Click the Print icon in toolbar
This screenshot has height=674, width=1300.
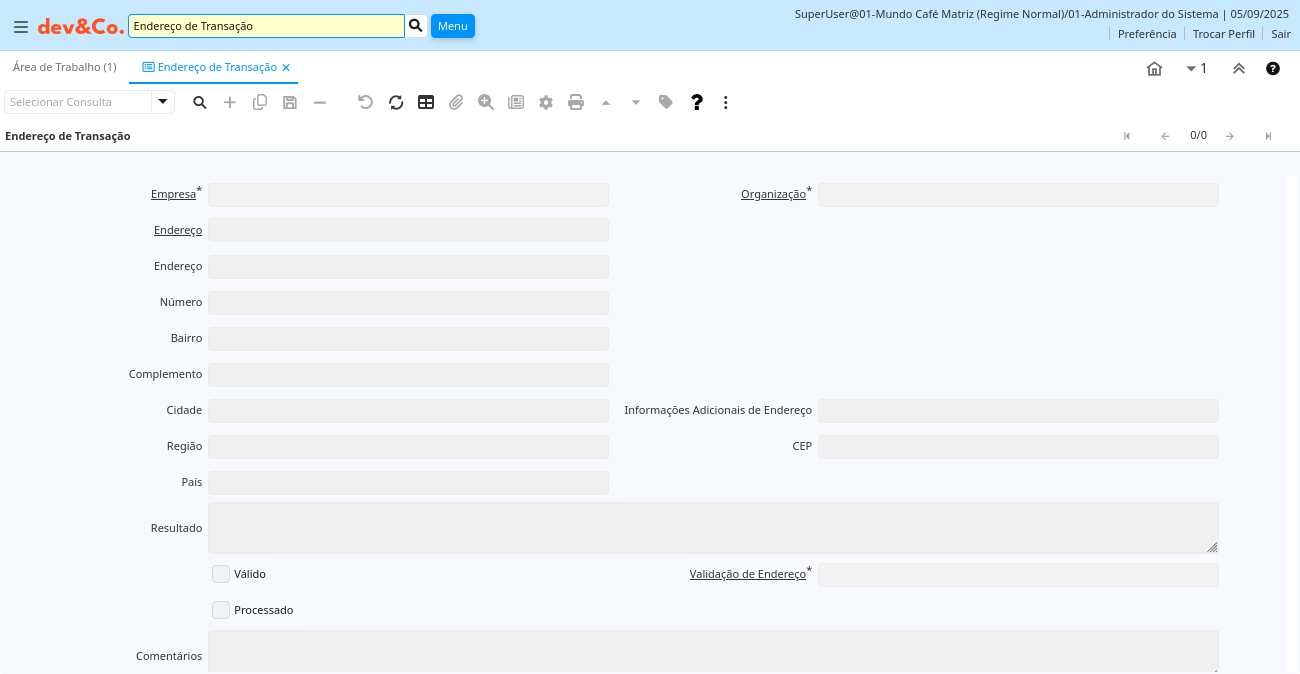coord(576,102)
